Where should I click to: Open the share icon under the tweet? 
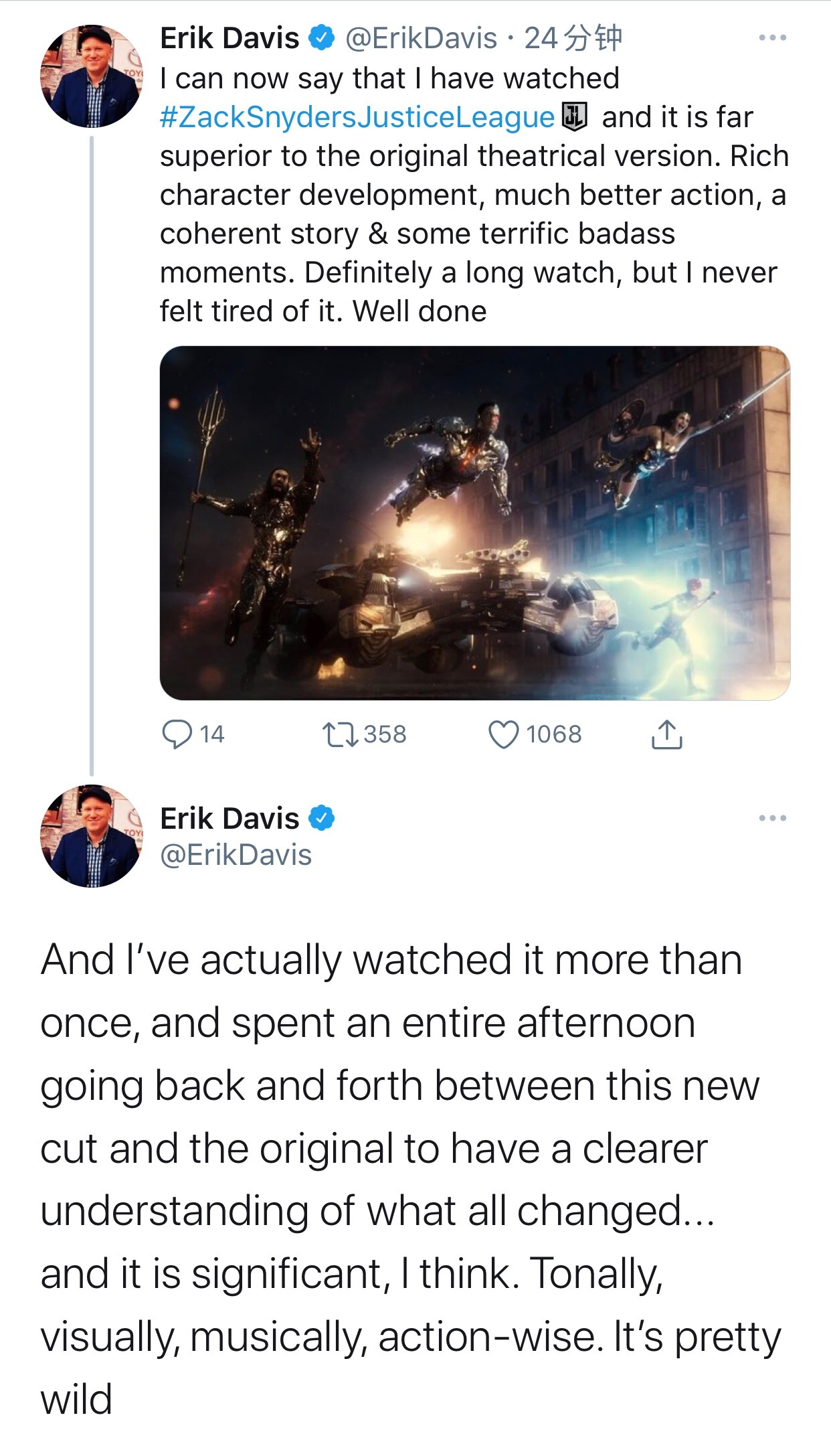pos(666,734)
